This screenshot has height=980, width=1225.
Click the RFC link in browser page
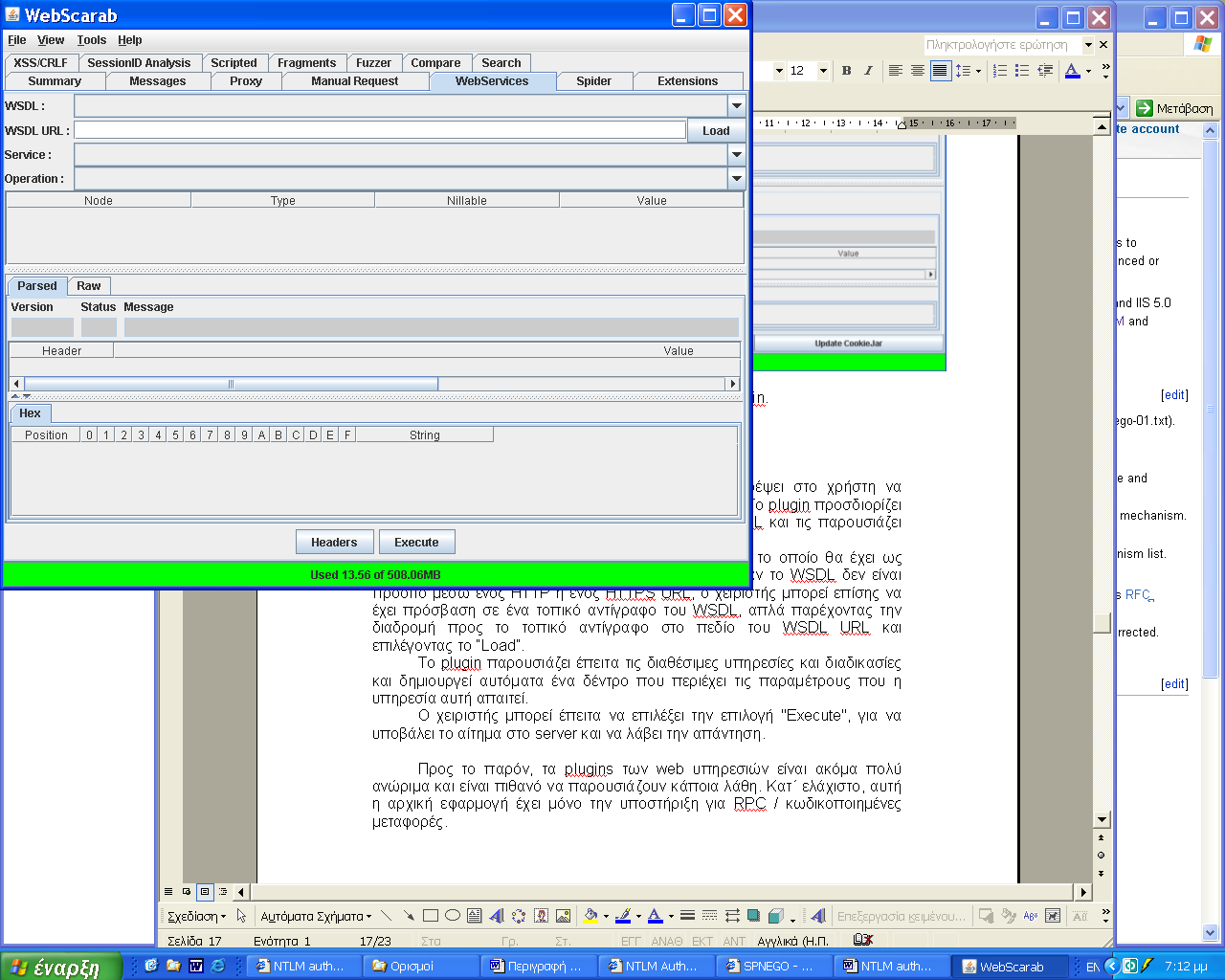pos(1139,595)
